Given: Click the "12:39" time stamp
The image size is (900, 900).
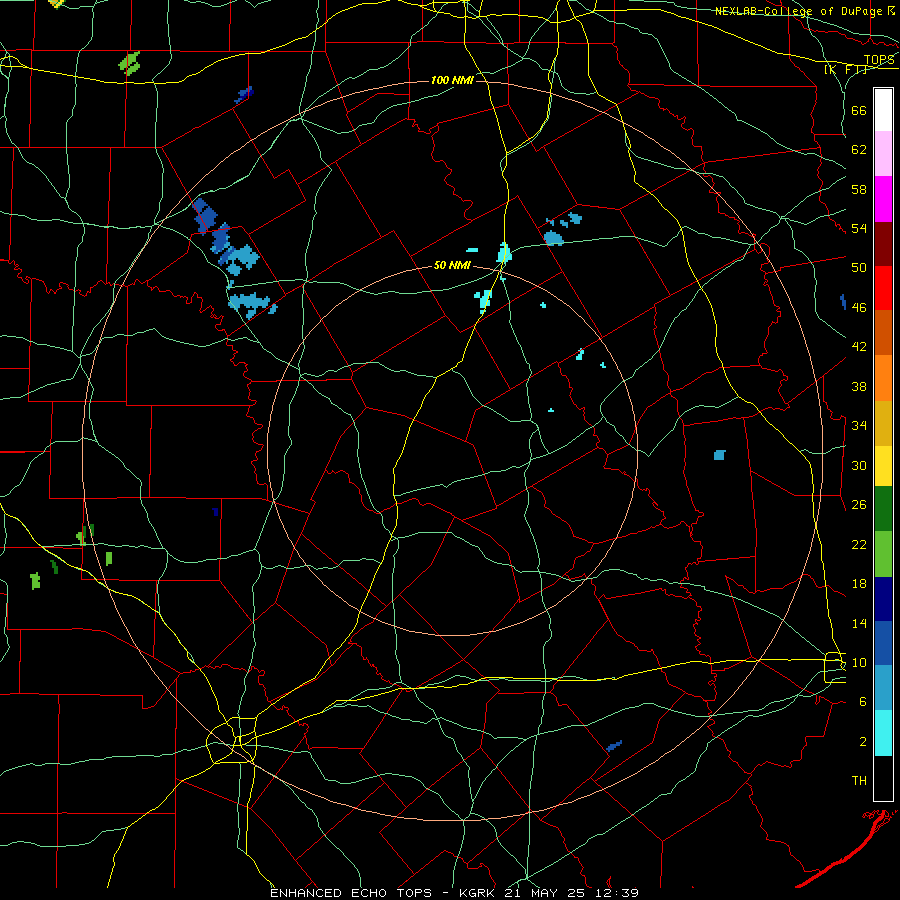Looking at the screenshot, I should pyautogui.click(x=616, y=893).
